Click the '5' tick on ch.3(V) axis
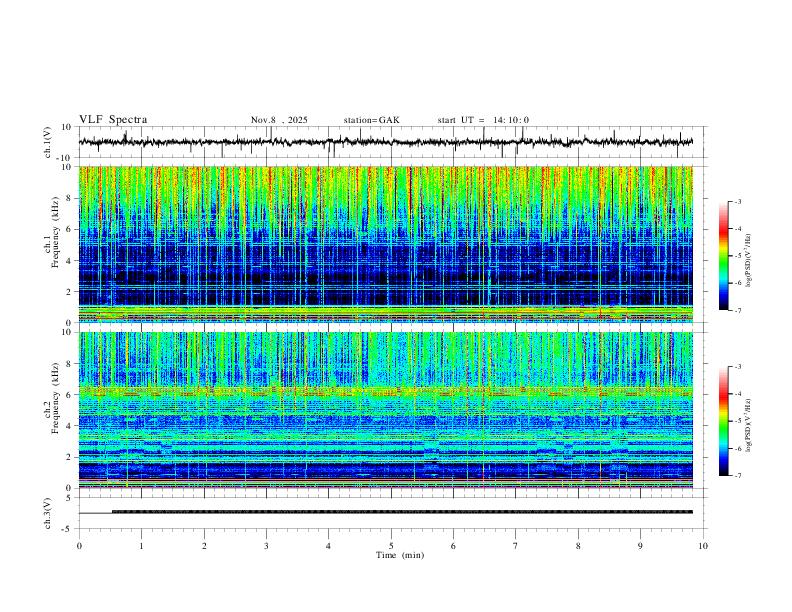Image resolution: width=792 pixels, height=612 pixels. point(70,497)
